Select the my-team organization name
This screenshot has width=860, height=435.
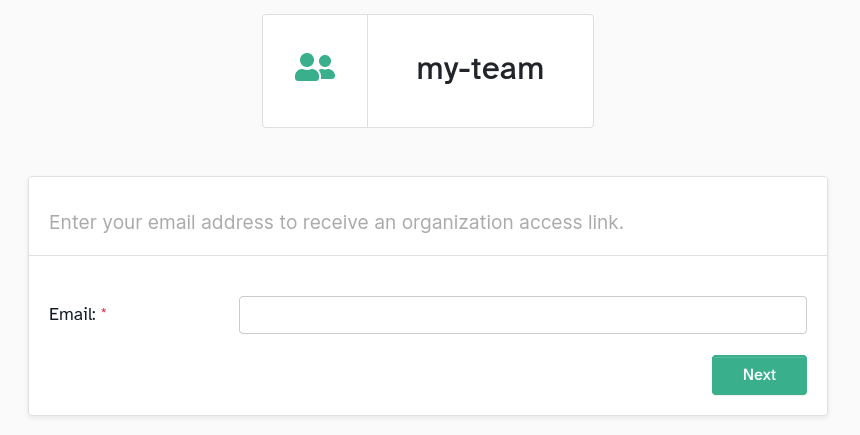(480, 69)
